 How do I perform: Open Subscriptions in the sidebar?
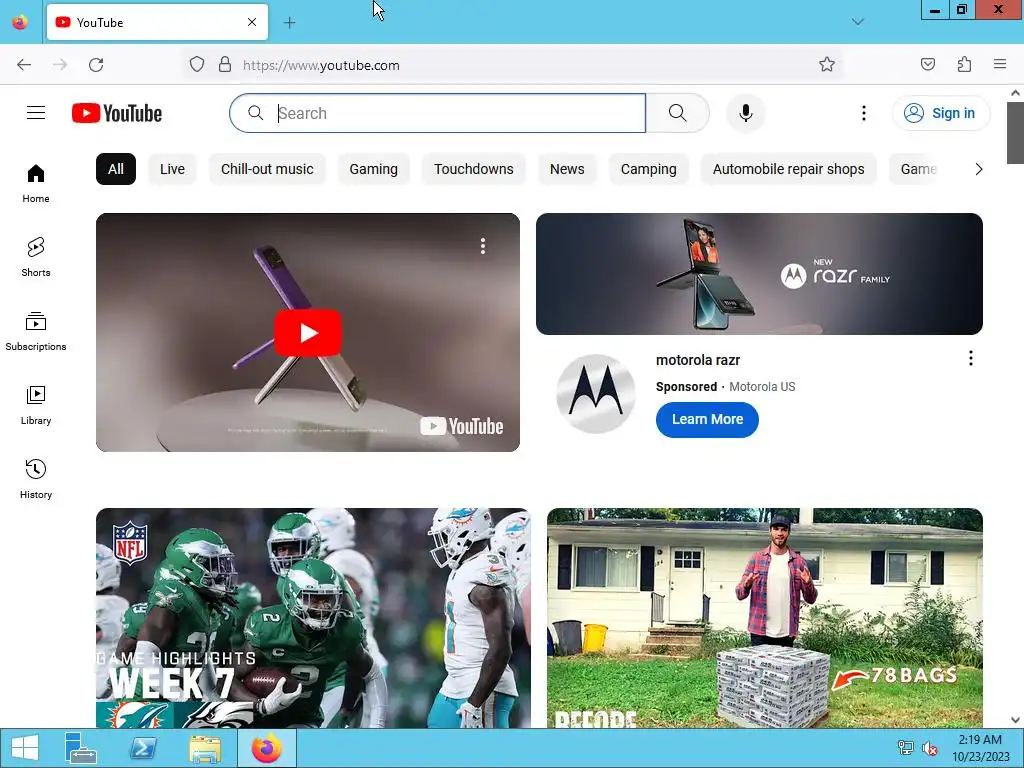click(x=36, y=331)
